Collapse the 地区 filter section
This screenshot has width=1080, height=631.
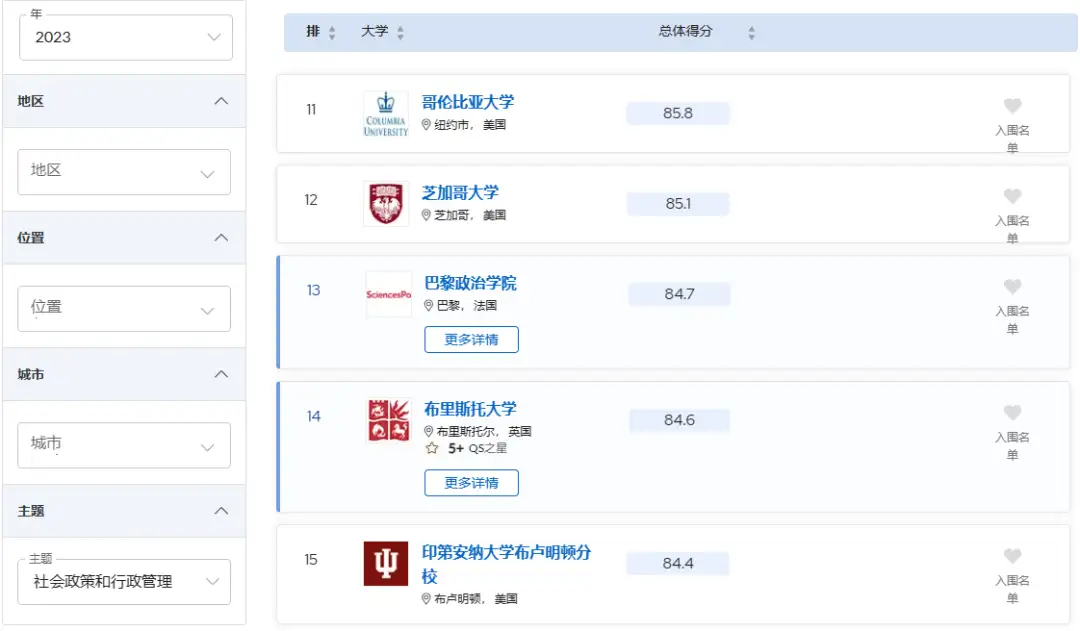click(x=221, y=101)
